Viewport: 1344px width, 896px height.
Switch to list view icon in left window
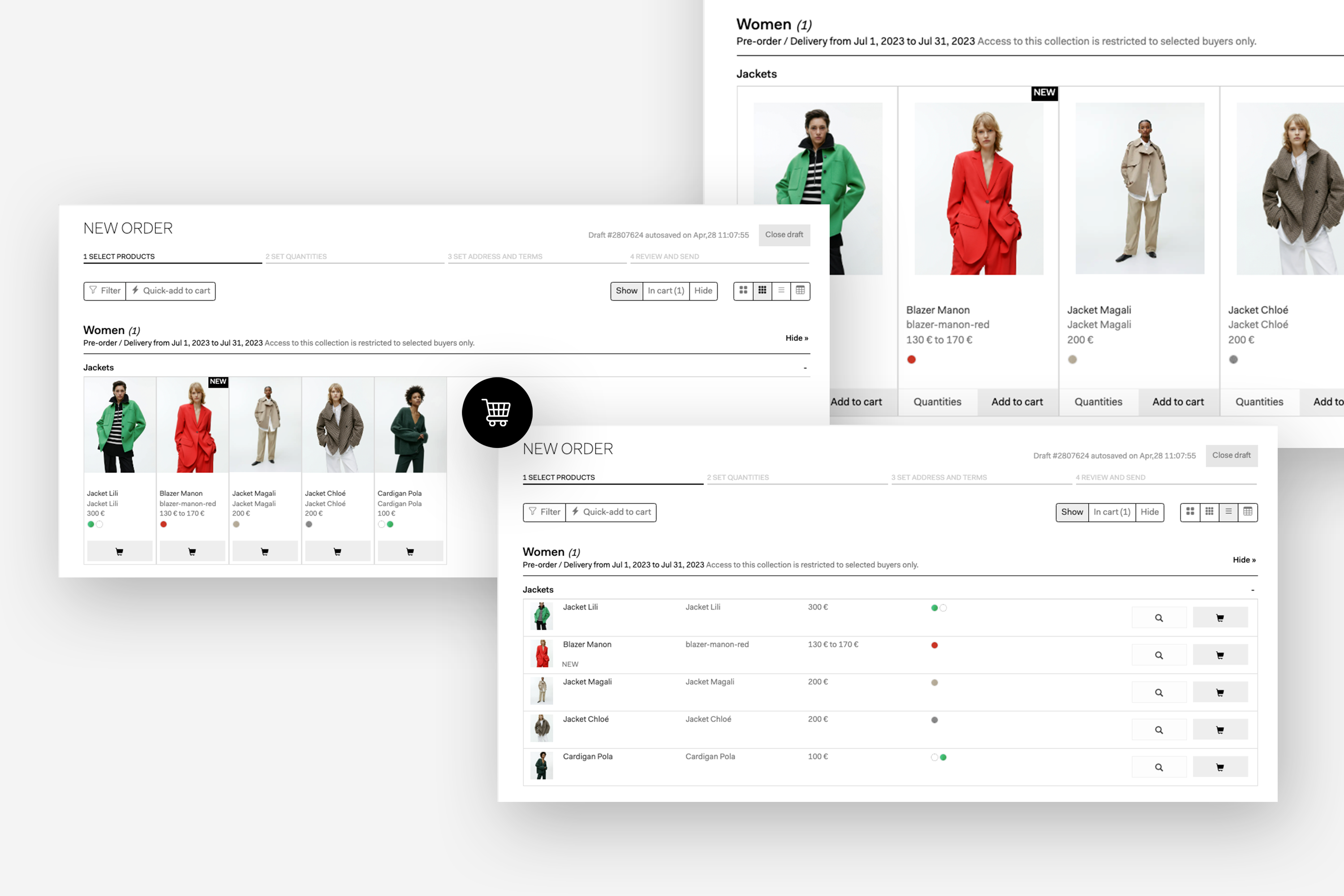781,291
